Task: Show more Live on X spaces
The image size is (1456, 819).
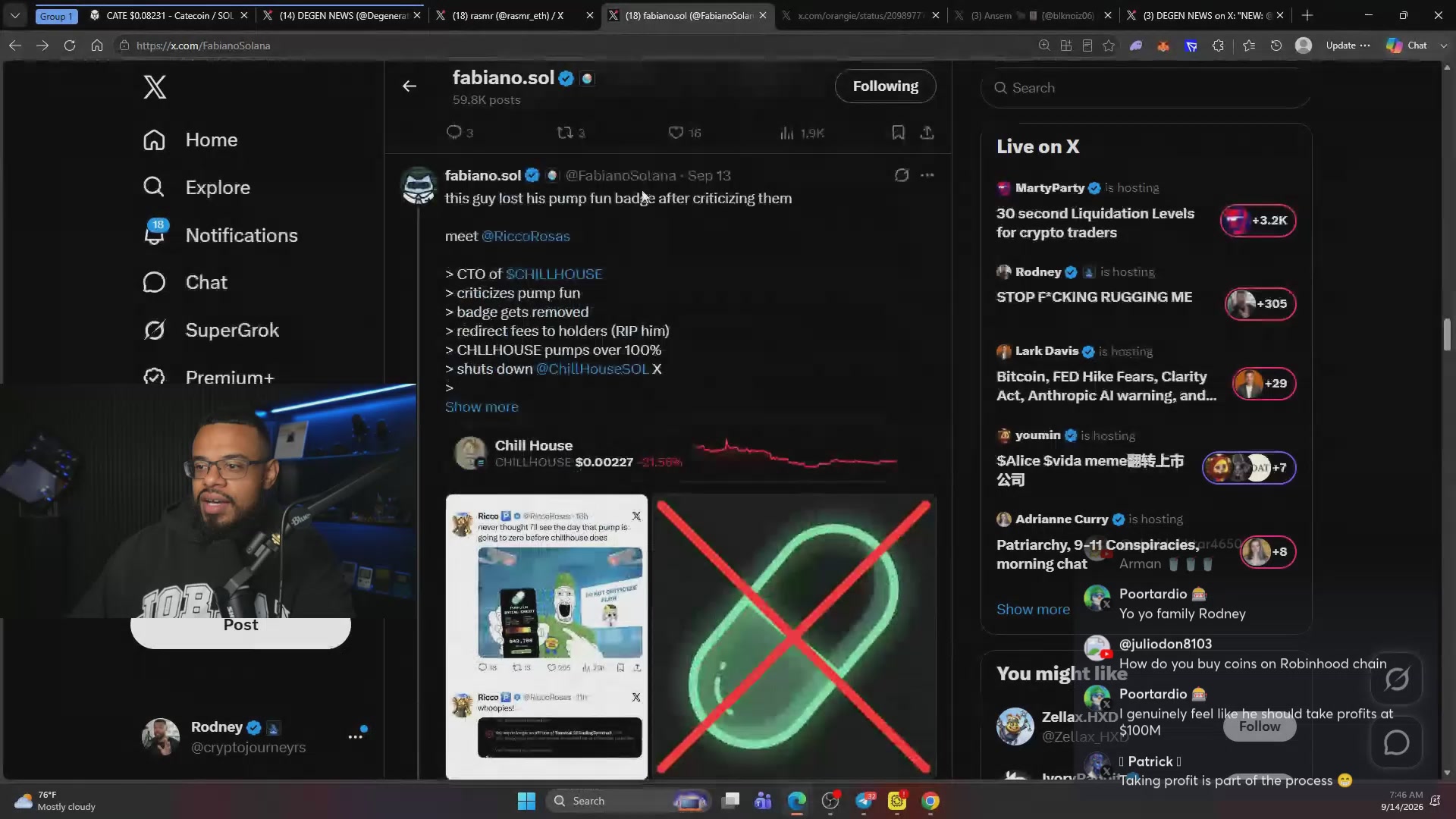Action: [1033, 610]
